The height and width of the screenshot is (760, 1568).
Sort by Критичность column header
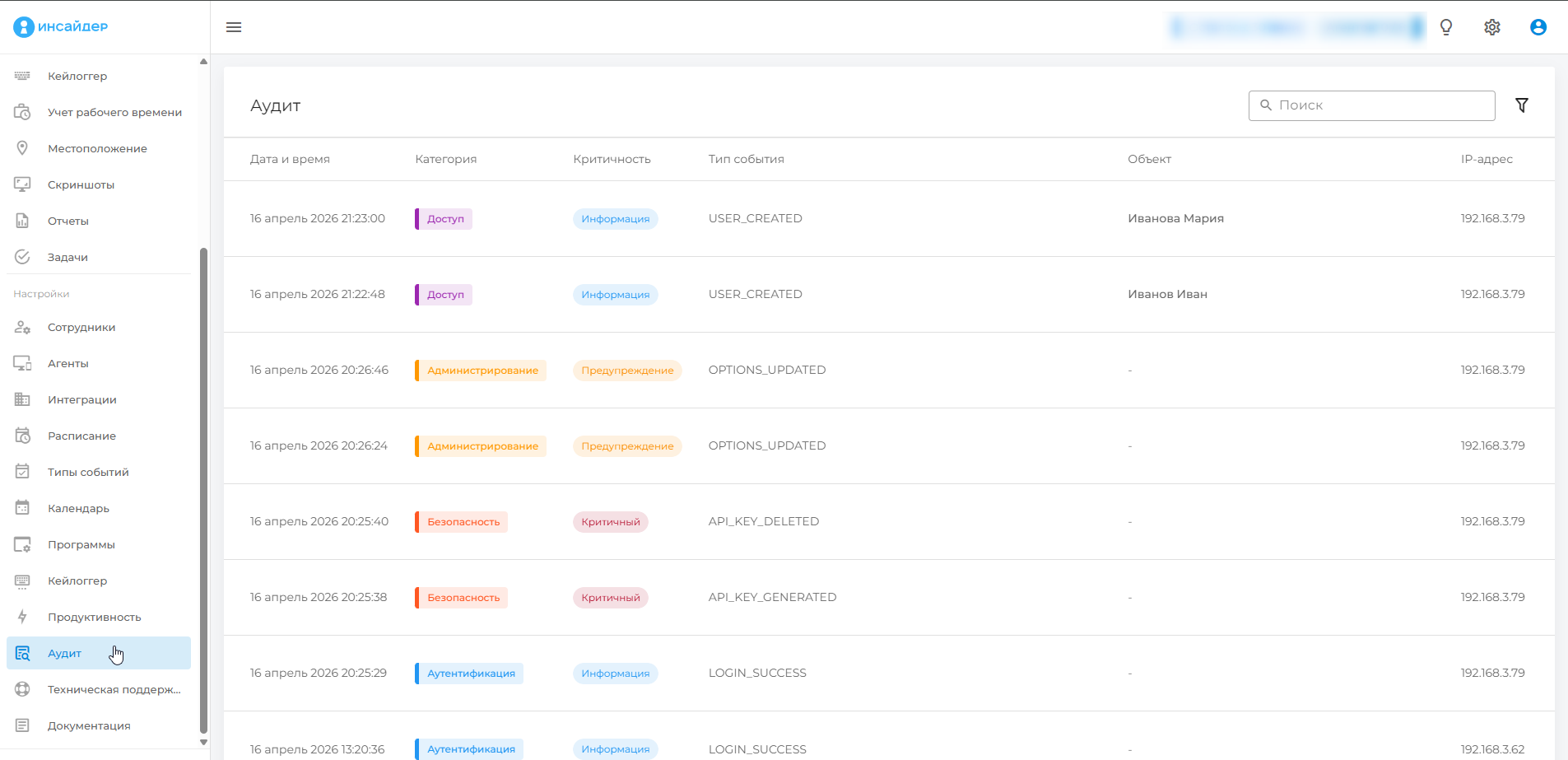(x=612, y=159)
